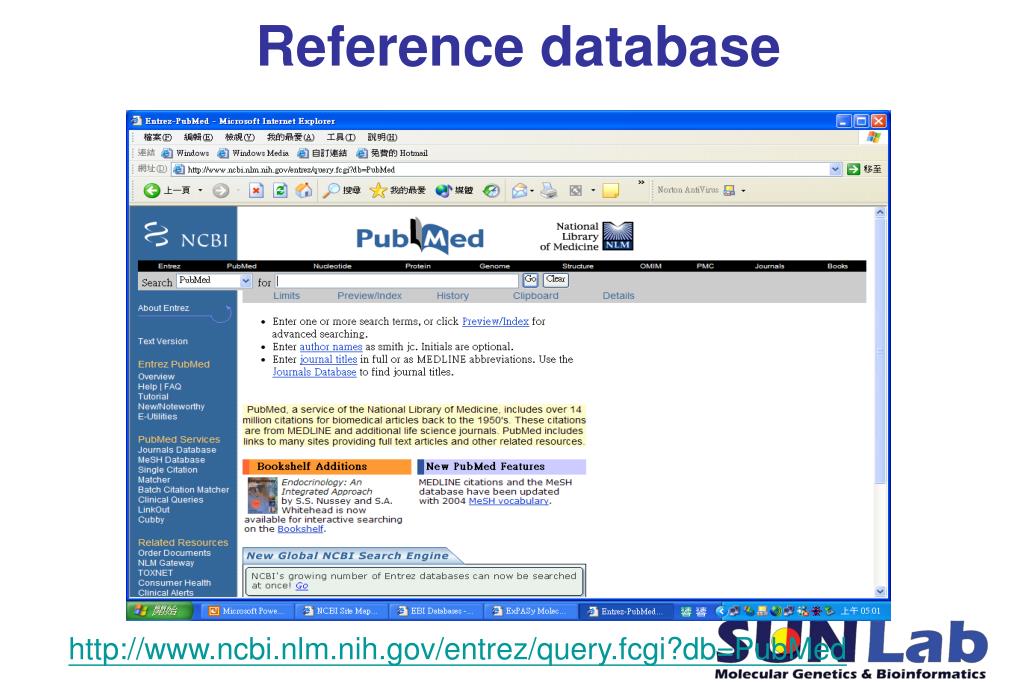Open the OMIM link
1023x682 pixels.
[650, 266]
